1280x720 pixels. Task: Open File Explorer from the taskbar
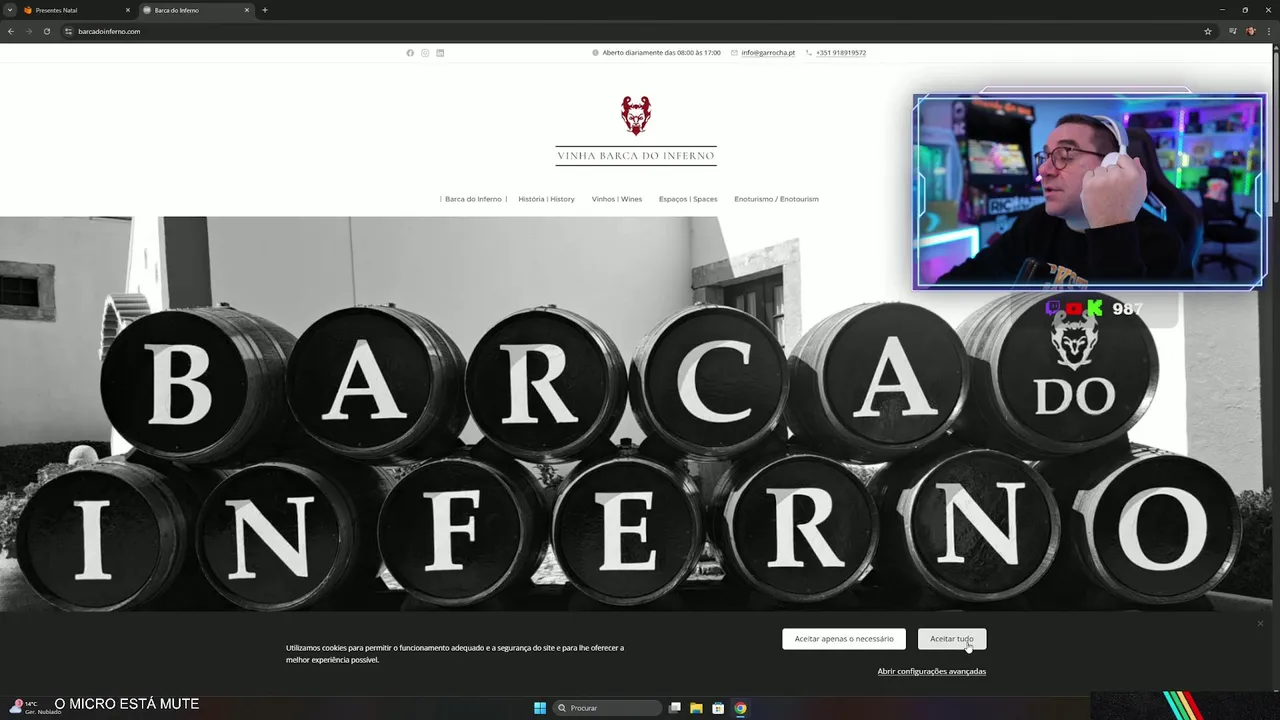(x=696, y=708)
